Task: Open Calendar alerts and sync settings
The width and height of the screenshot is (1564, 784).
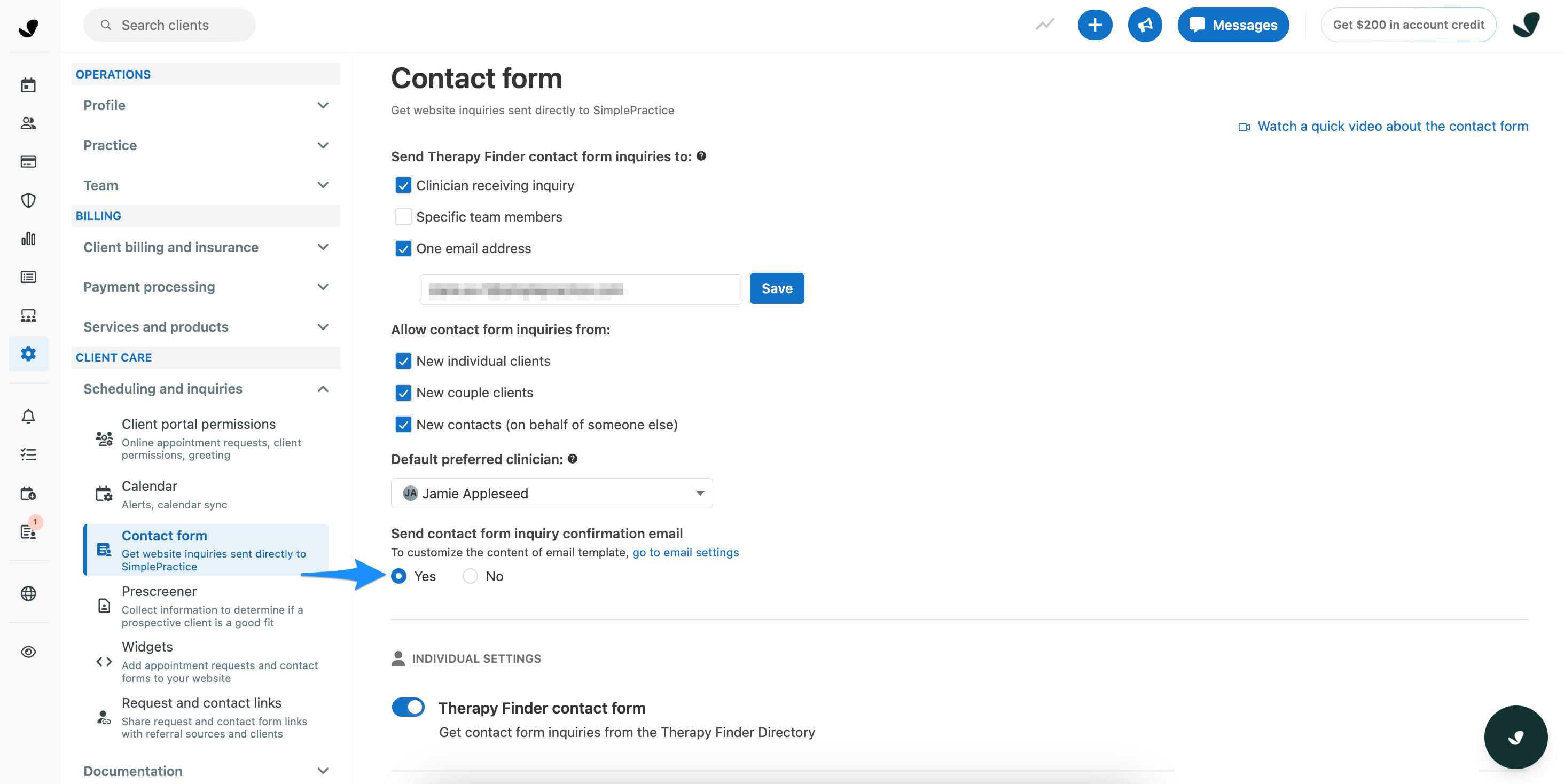Action: (206, 495)
